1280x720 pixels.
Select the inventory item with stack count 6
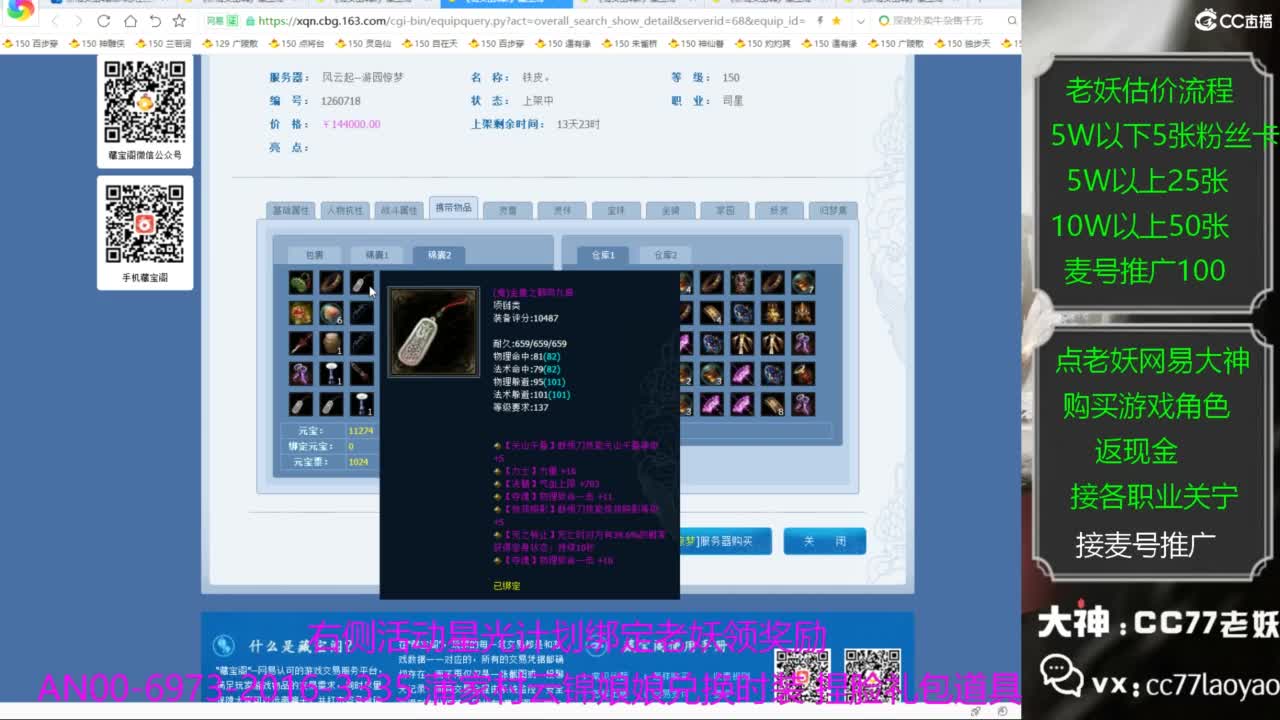[331, 313]
